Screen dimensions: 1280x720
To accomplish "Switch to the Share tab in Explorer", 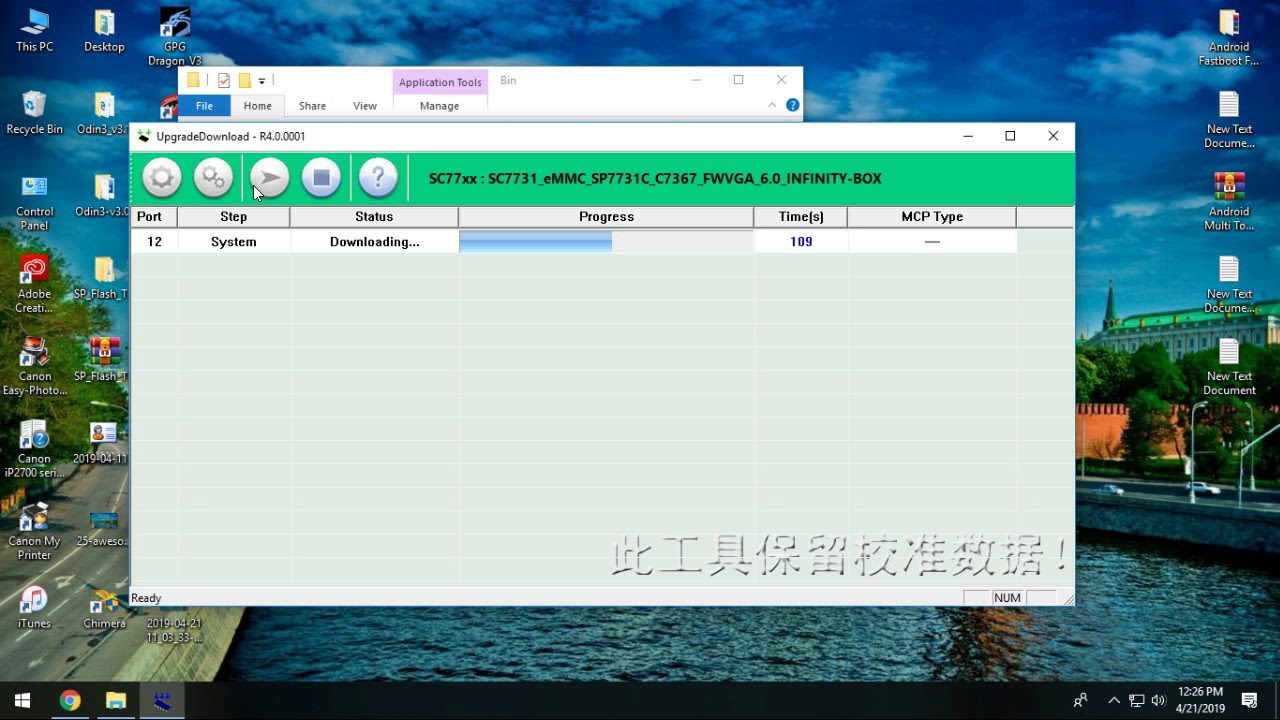I will (x=312, y=106).
